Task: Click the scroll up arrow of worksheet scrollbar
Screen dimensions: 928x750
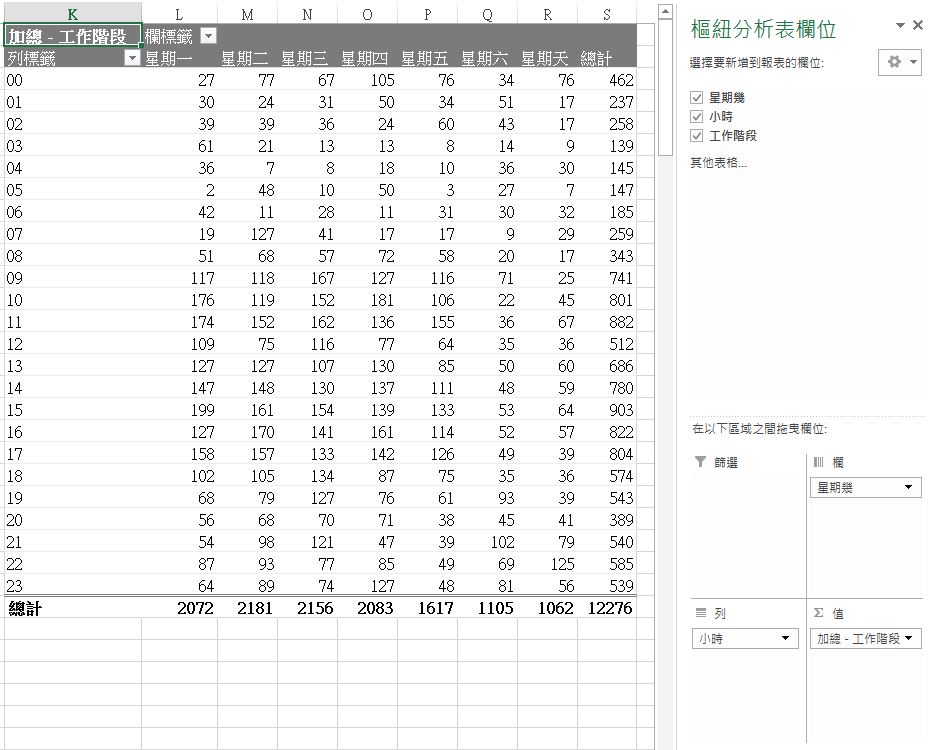Action: pos(665,12)
